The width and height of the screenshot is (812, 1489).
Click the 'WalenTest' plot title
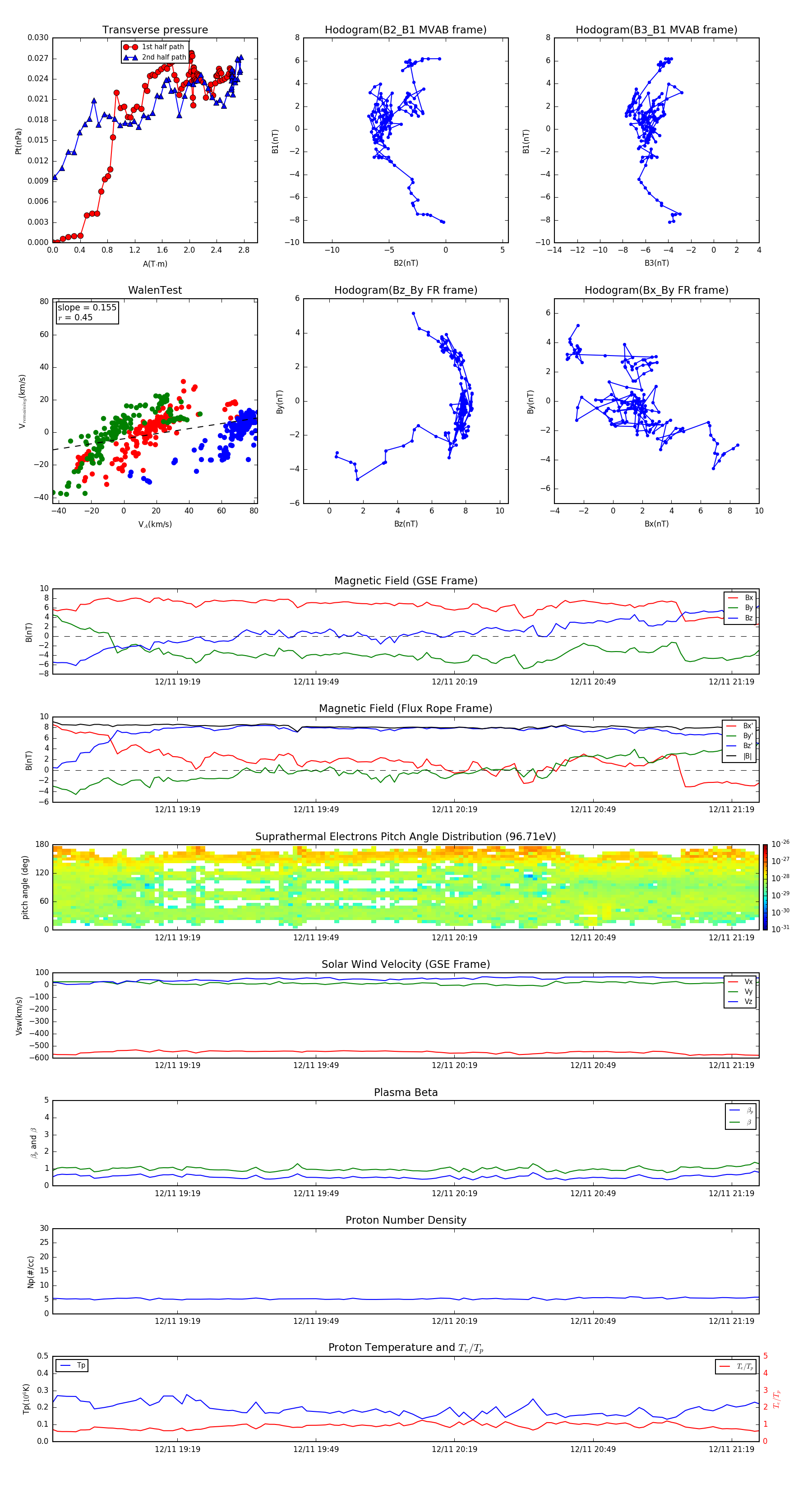pos(155,290)
